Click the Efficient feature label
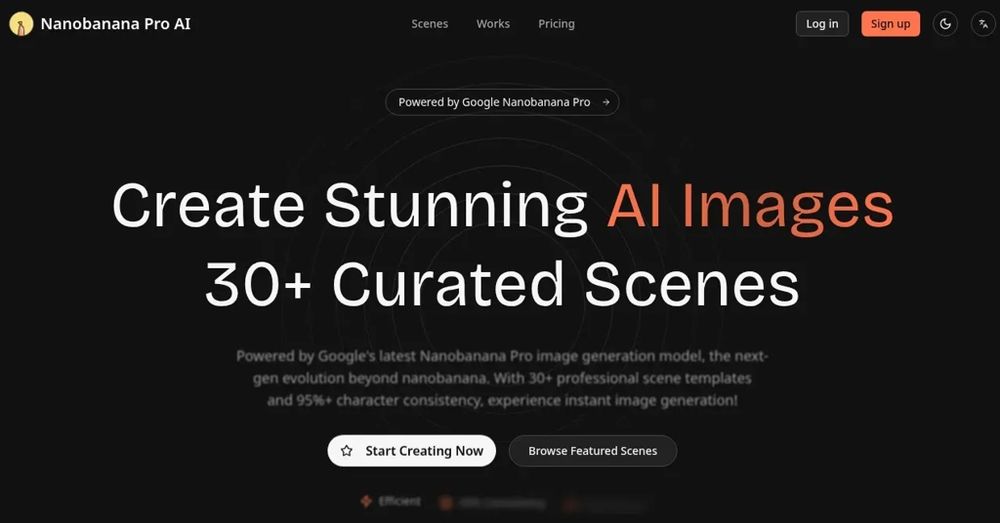Screen dimensions: 1000x523 pyautogui.click(x=399, y=501)
